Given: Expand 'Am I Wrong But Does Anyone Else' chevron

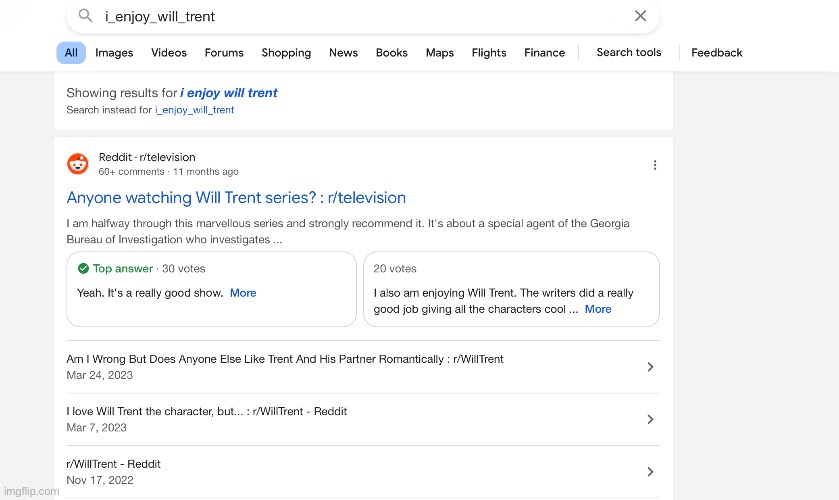Looking at the screenshot, I should 650,367.
